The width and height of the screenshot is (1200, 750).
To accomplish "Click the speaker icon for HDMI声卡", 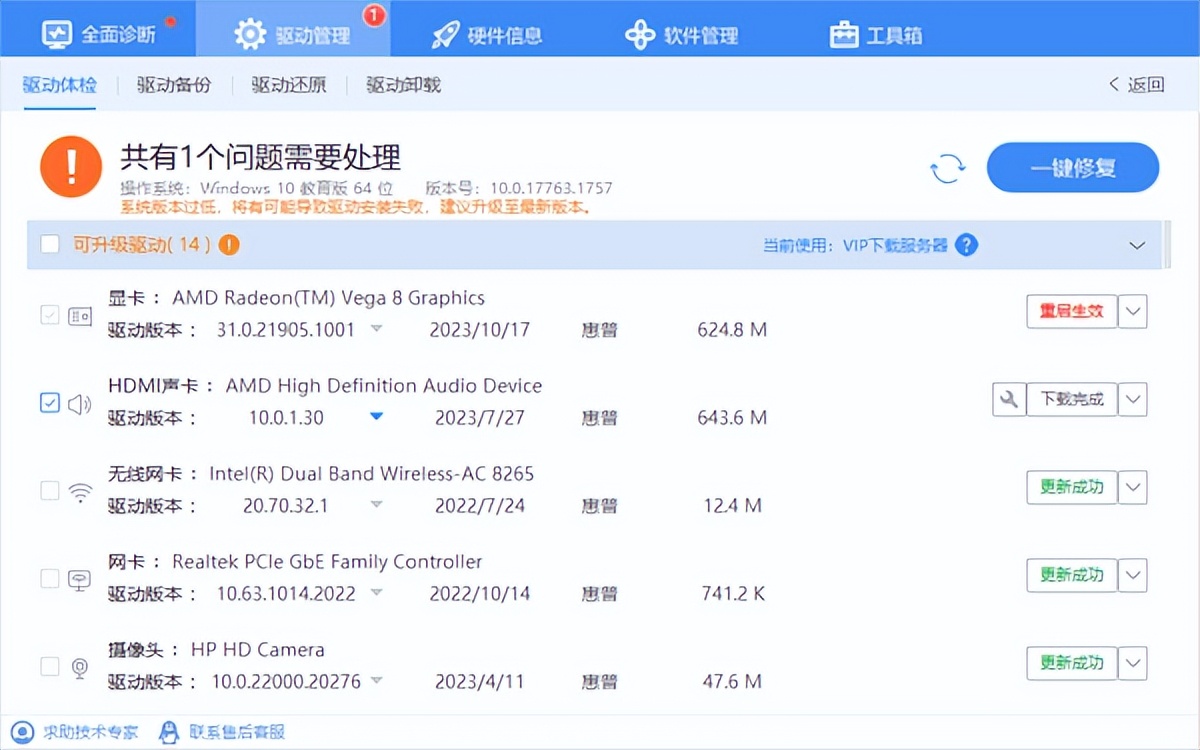I will [81, 402].
